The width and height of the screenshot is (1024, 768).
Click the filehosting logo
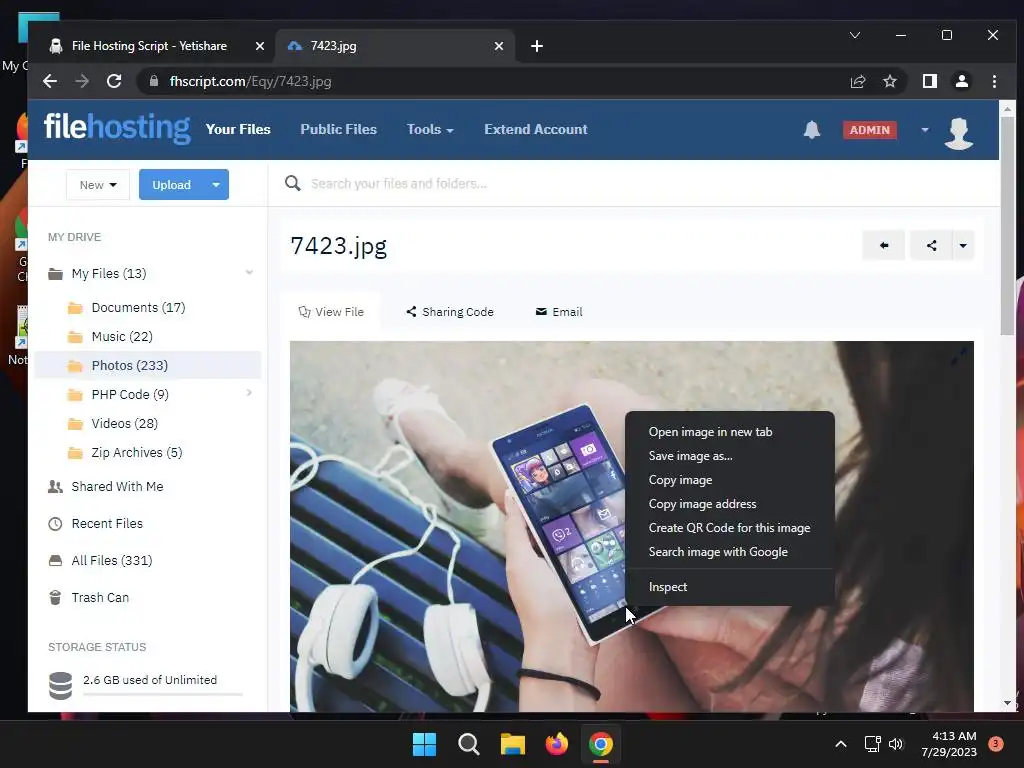[x=117, y=127]
